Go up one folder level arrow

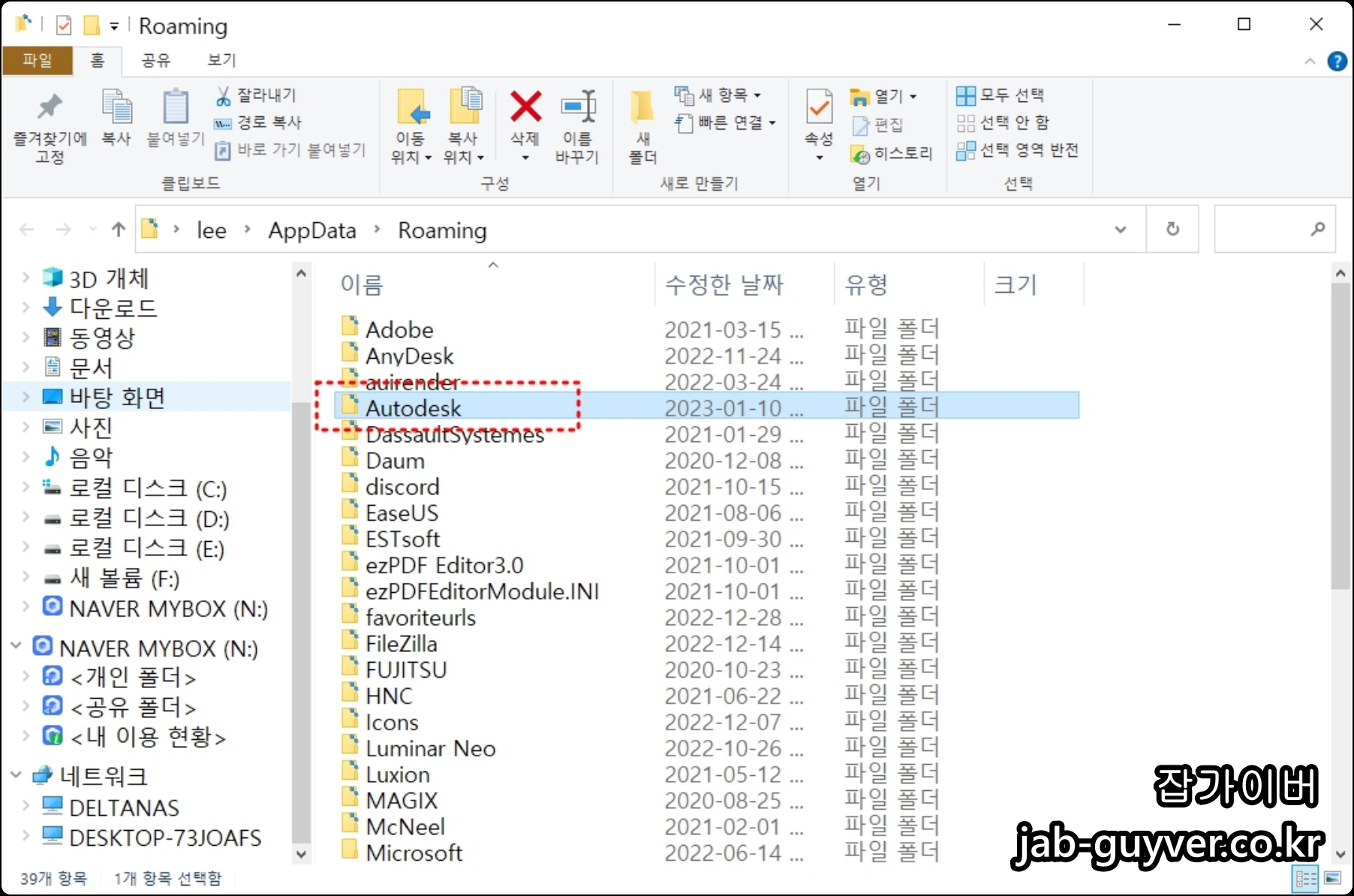click(x=118, y=230)
